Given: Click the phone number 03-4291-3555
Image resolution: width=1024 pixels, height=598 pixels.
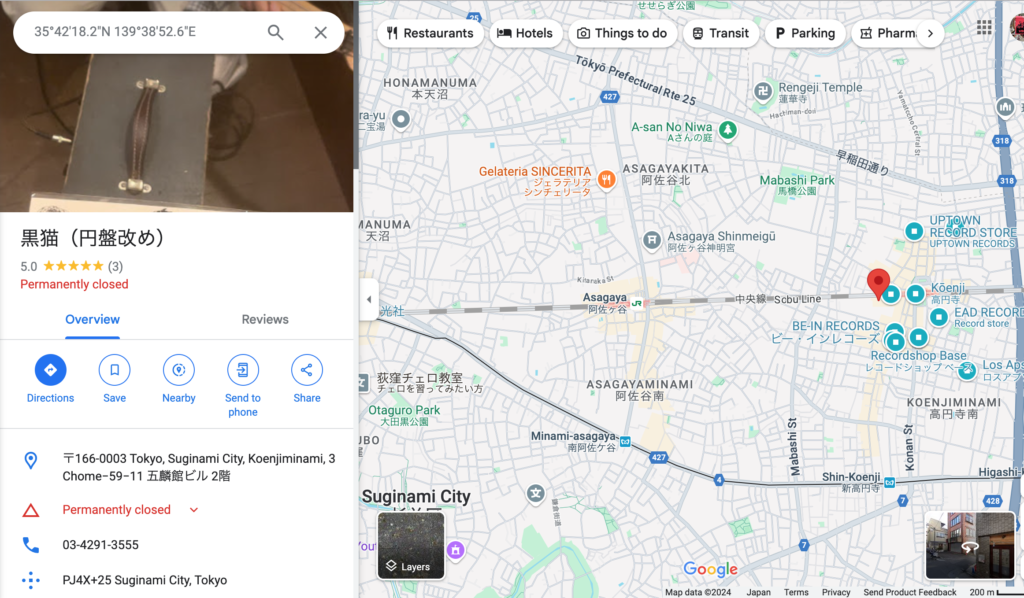Looking at the screenshot, I should click(101, 545).
